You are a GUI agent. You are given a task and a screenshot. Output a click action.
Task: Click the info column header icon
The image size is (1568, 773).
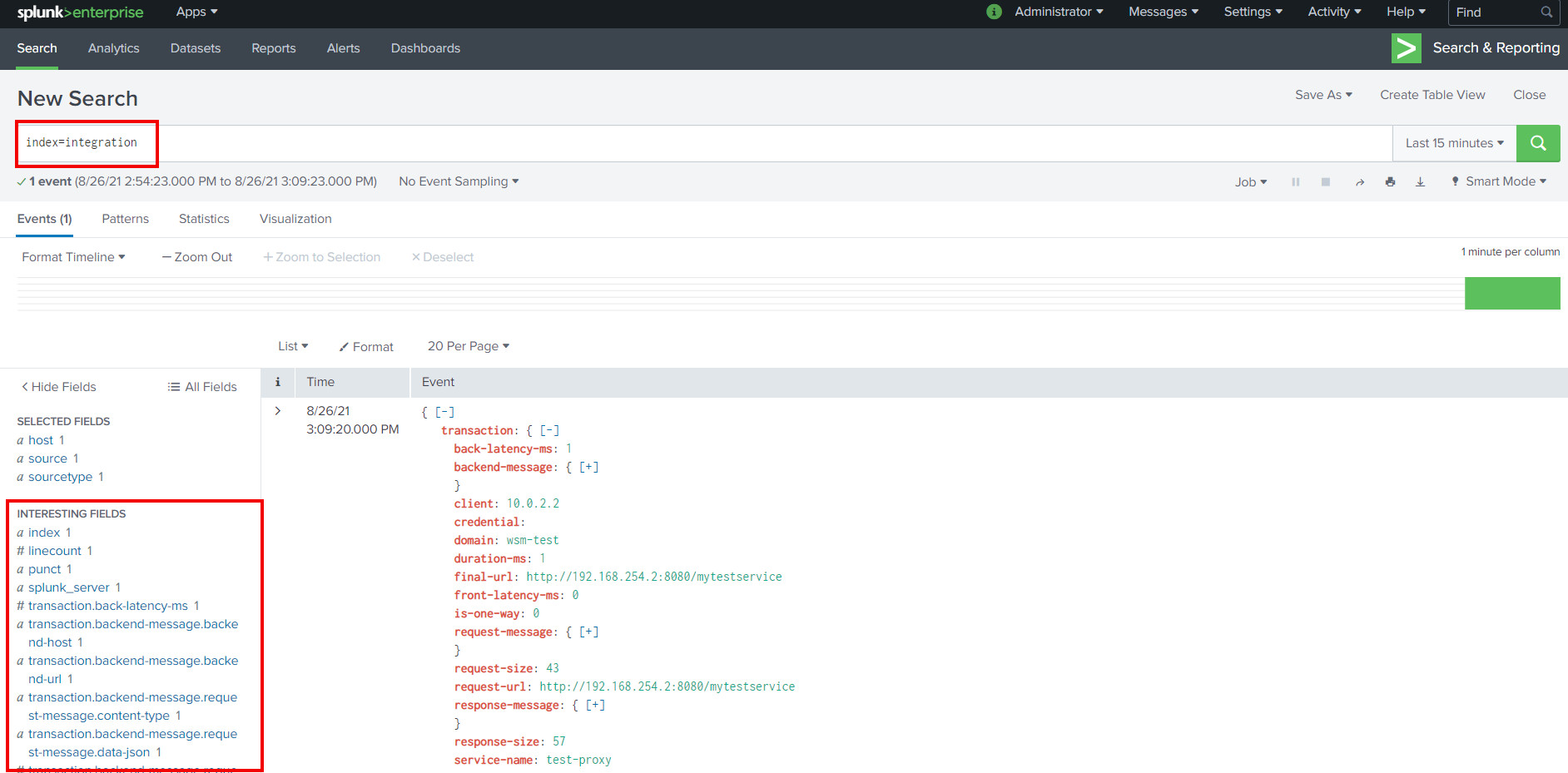(278, 382)
